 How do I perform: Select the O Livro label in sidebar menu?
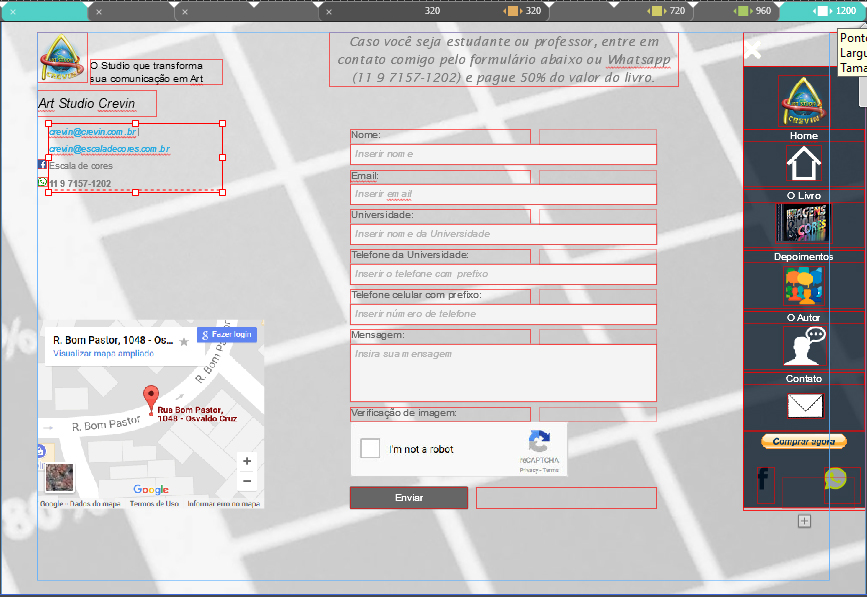click(x=803, y=196)
